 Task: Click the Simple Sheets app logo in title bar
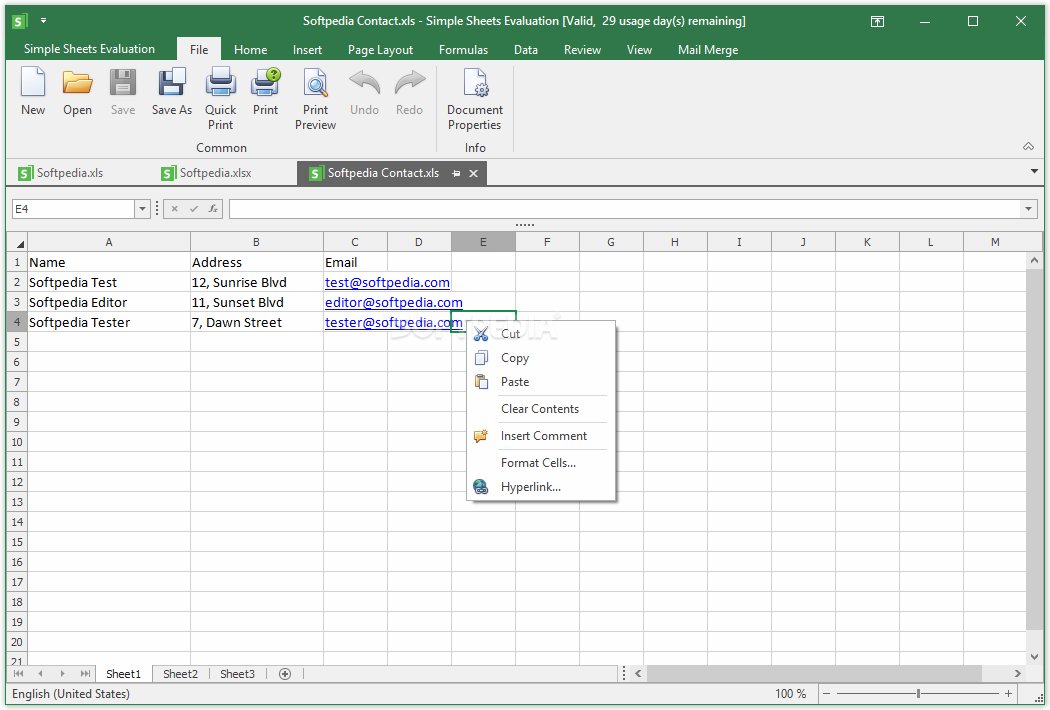pos(19,21)
